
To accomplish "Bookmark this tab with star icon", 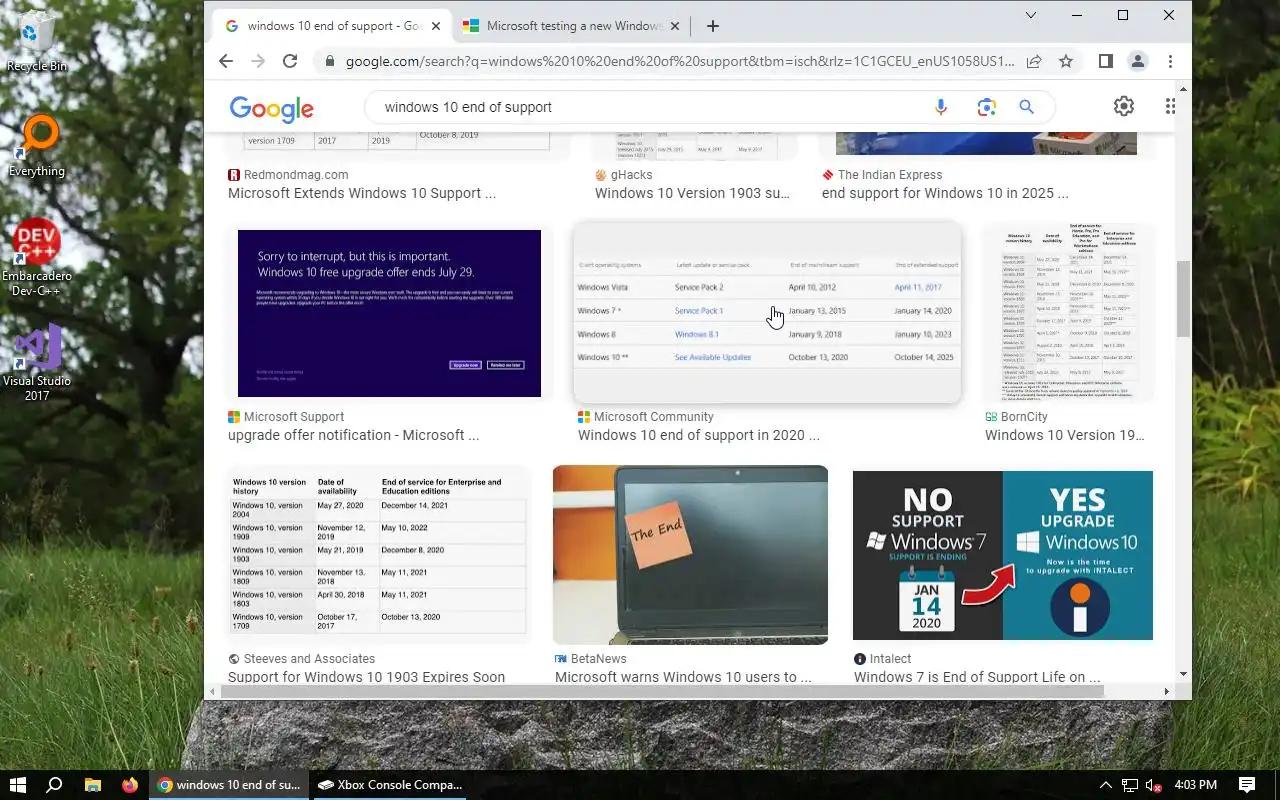I will point(1066,61).
